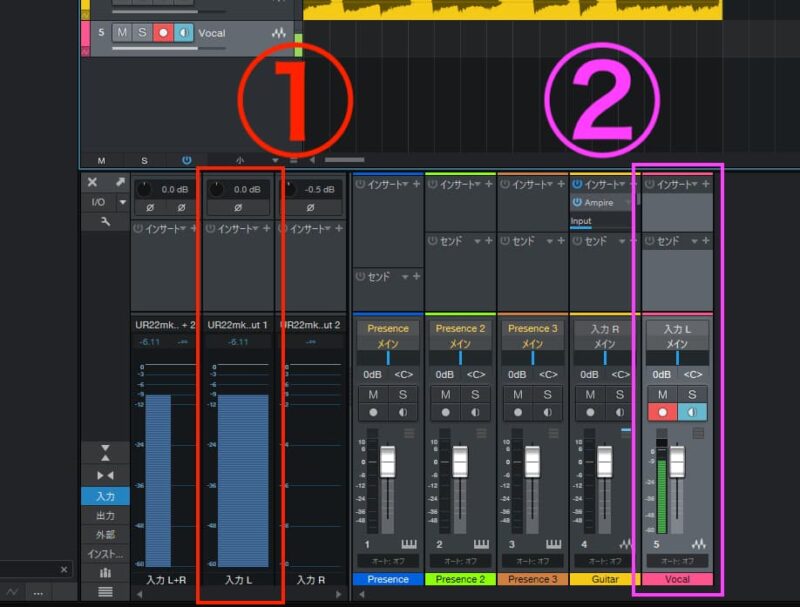Switch to the 外部 tab in the sidebar
This screenshot has height=607, width=800.
tap(105, 534)
